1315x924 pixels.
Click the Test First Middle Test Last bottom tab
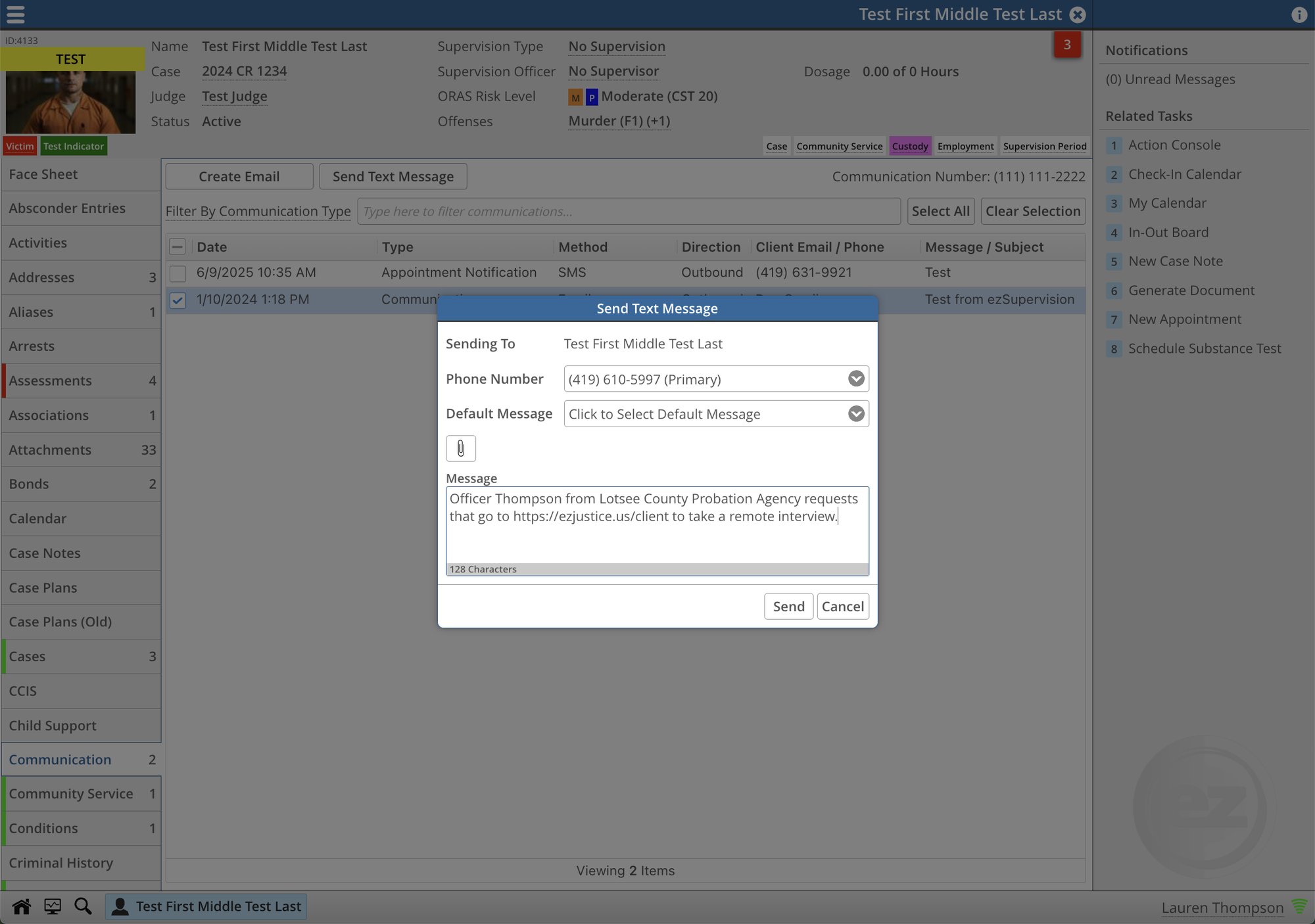206,907
